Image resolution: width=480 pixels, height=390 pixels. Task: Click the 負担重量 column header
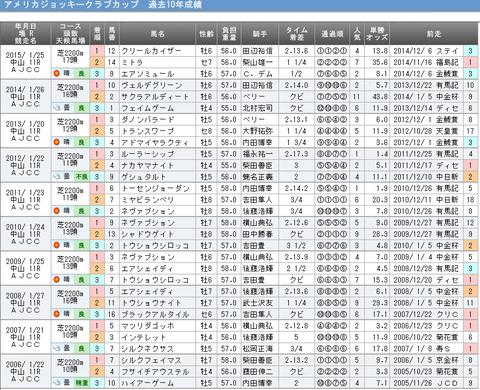[229, 34]
